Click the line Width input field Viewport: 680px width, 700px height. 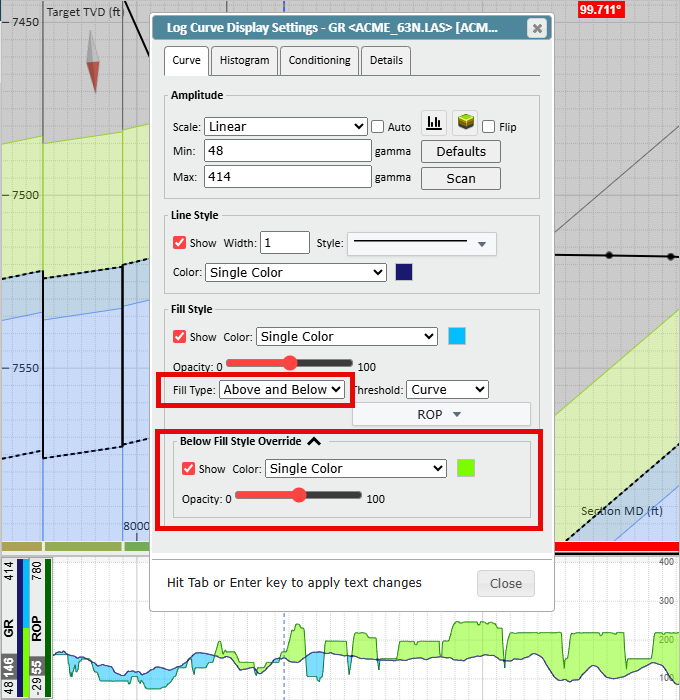coord(285,243)
